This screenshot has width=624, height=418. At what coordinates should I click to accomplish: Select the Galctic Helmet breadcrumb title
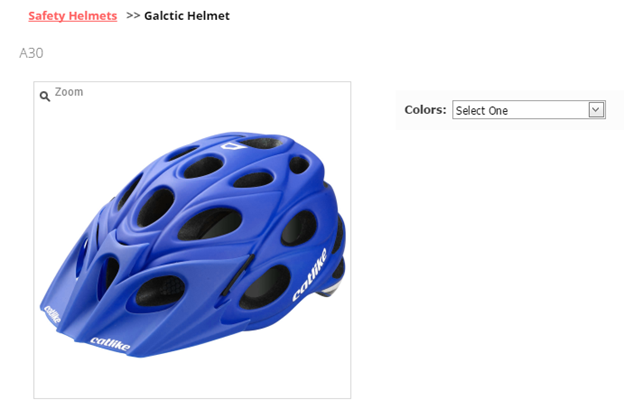[x=187, y=16]
